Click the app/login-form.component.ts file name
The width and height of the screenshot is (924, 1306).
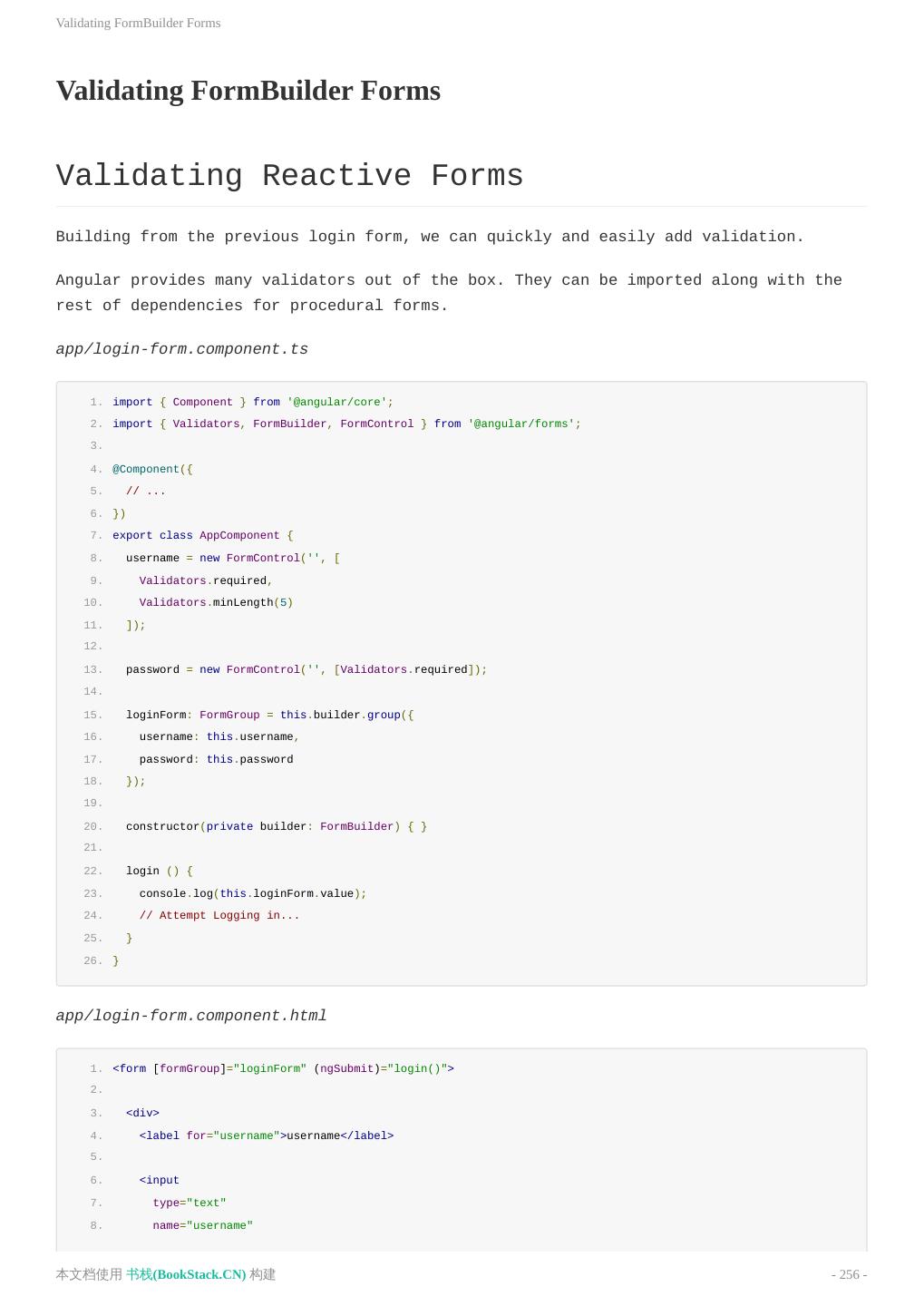pyautogui.click(x=181, y=349)
